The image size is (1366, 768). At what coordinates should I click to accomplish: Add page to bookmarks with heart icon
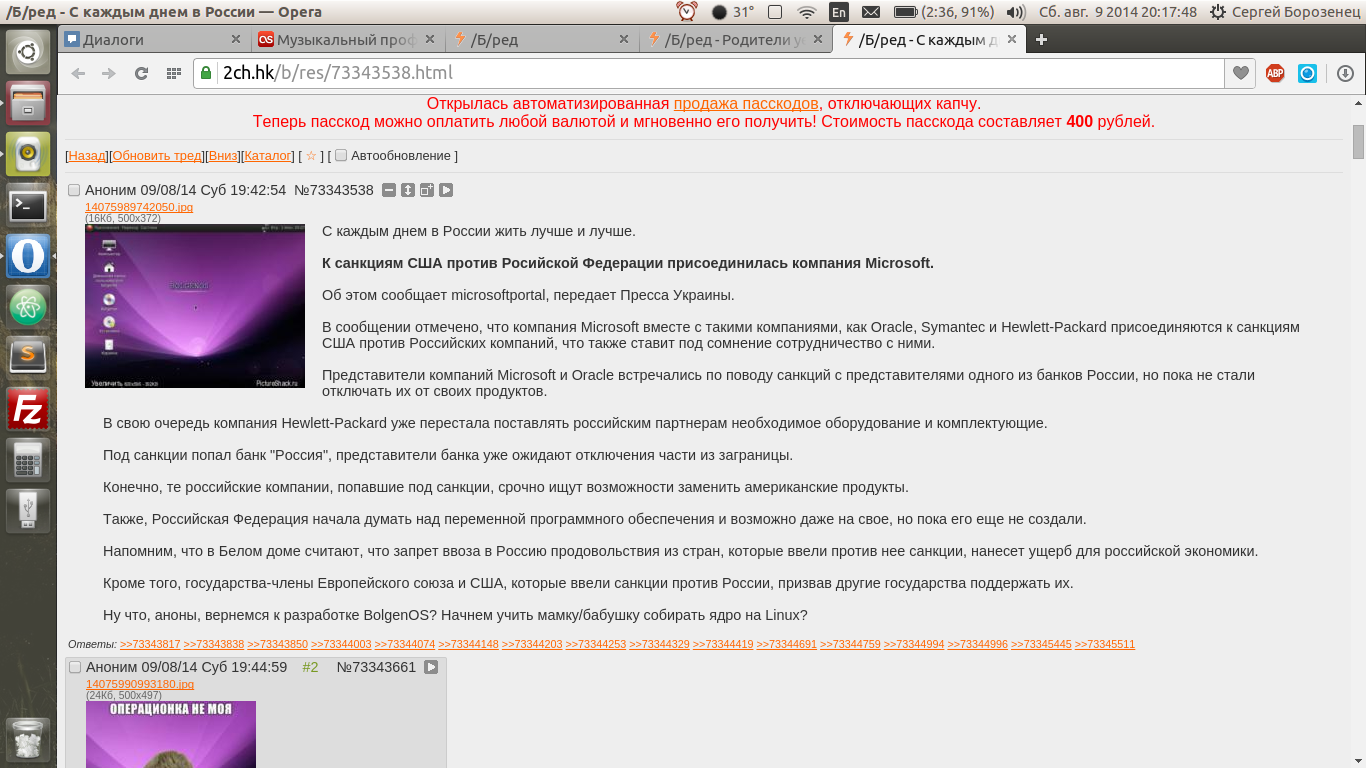tap(1240, 73)
